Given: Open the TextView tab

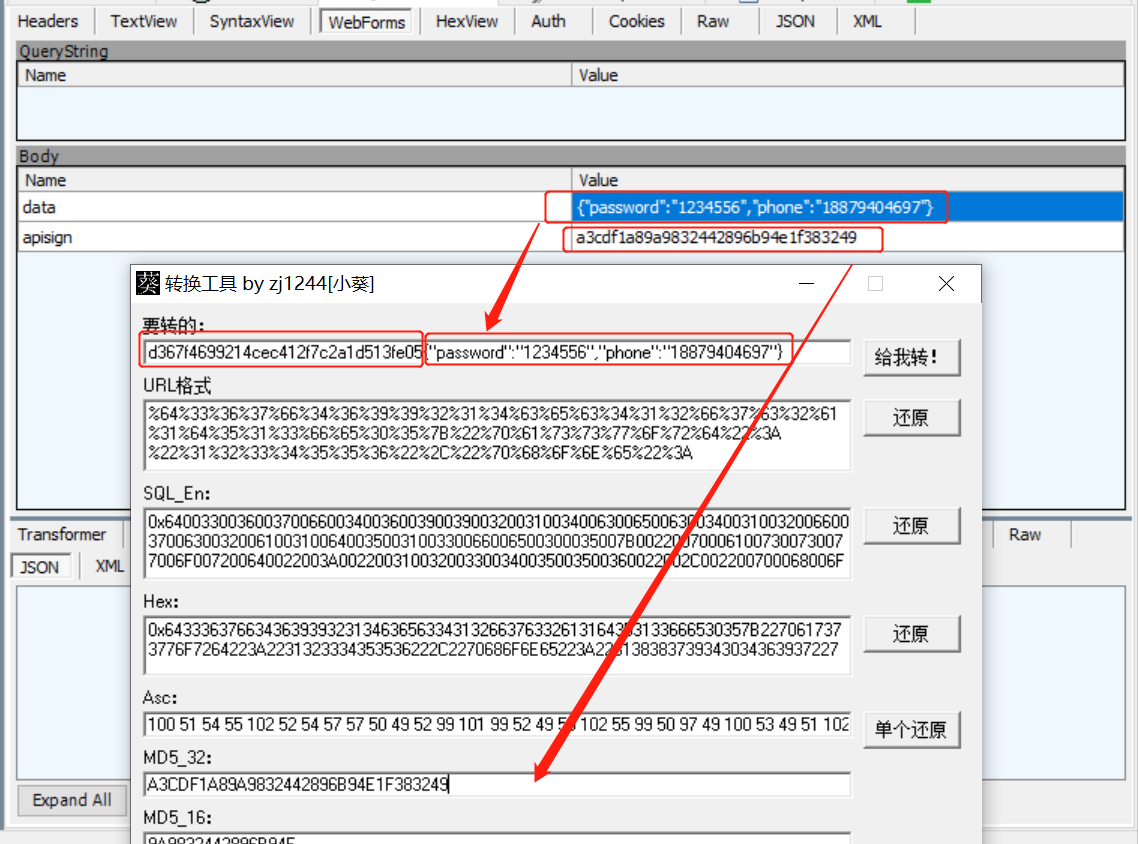Looking at the screenshot, I should (x=144, y=21).
